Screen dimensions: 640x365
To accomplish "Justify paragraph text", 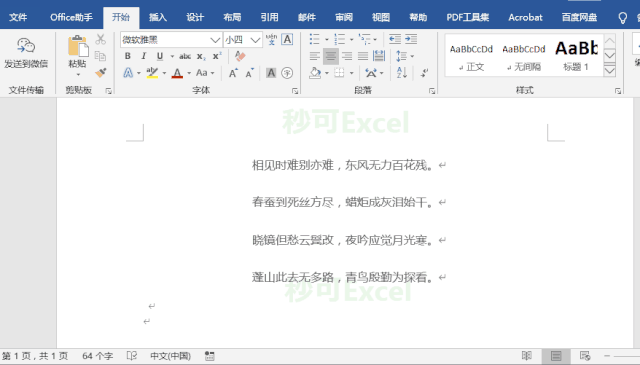I will pos(363,56).
